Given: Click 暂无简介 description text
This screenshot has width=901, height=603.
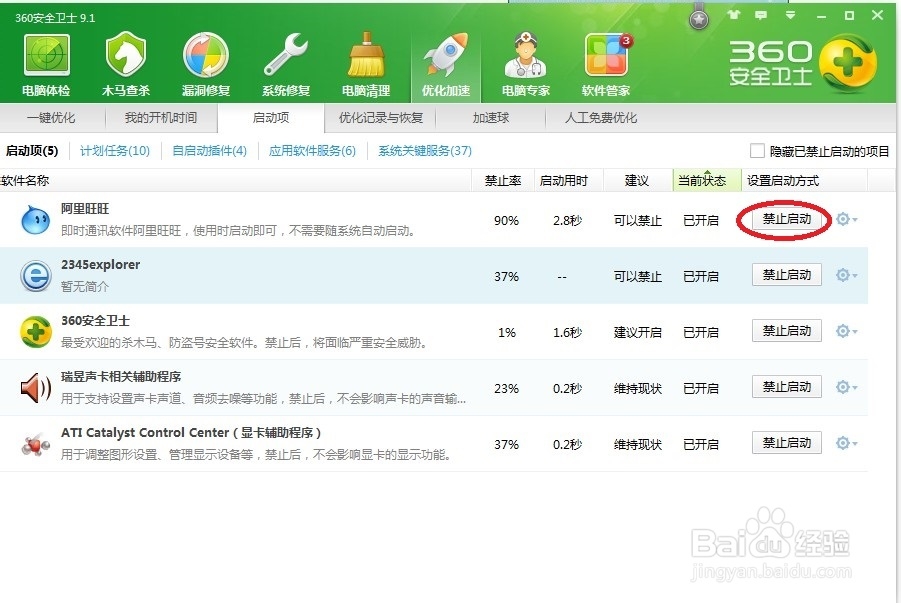Looking at the screenshot, I should [x=85, y=286].
